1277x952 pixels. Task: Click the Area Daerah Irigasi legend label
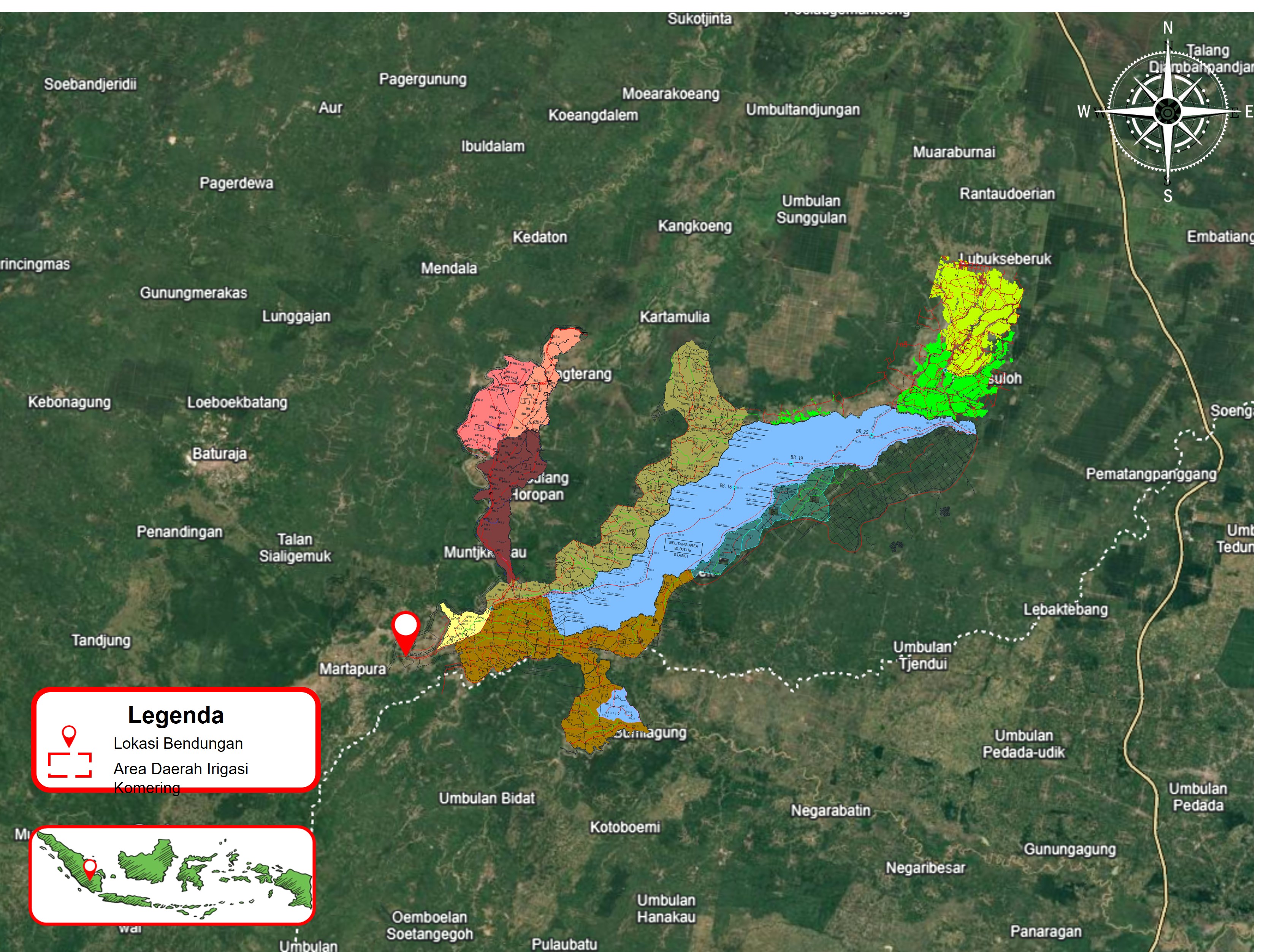coord(181,769)
